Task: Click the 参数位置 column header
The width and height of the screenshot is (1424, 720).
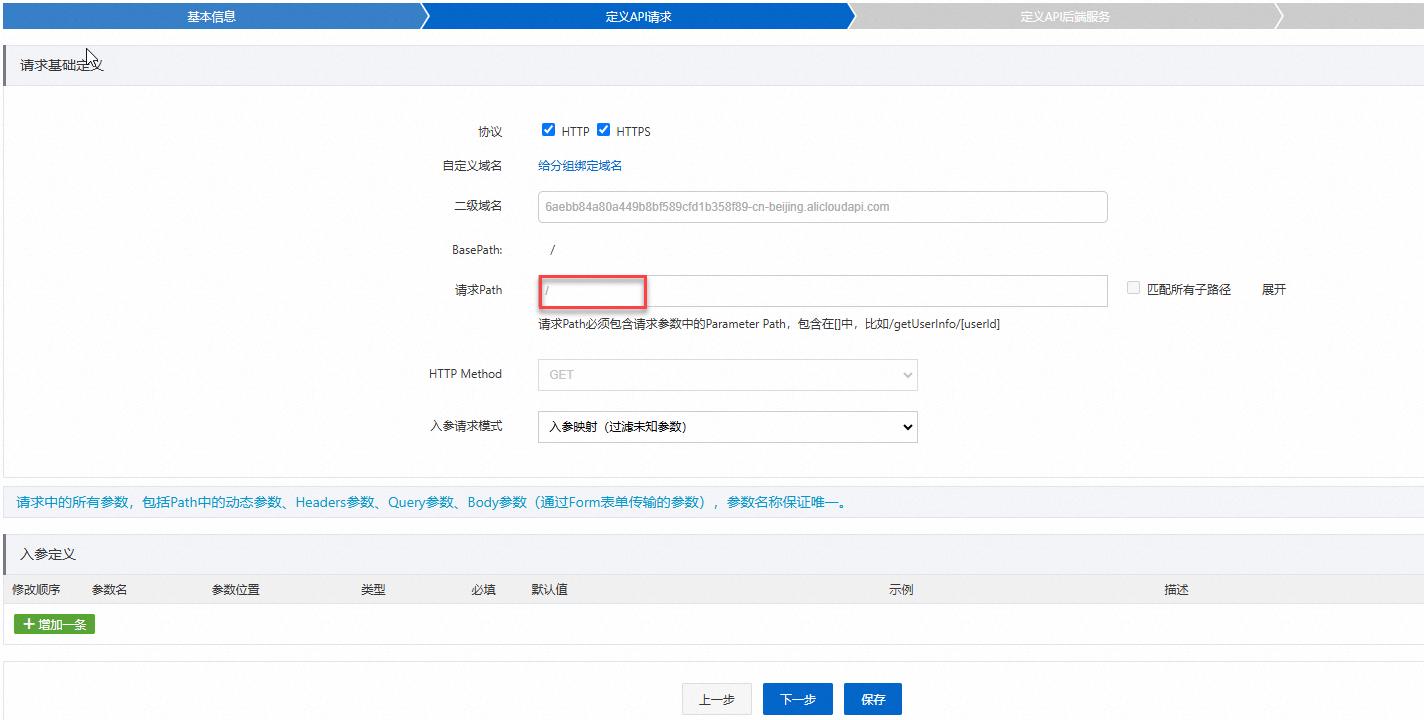Action: (x=236, y=590)
